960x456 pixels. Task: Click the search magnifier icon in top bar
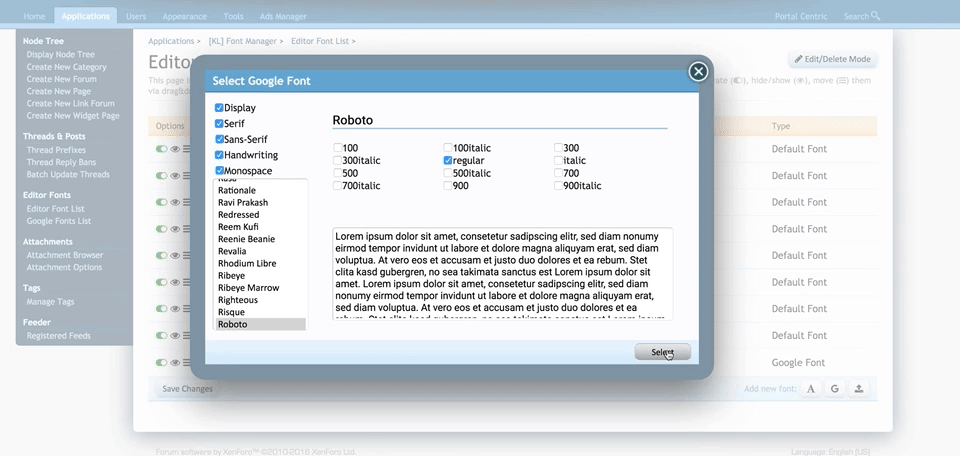coord(875,16)
